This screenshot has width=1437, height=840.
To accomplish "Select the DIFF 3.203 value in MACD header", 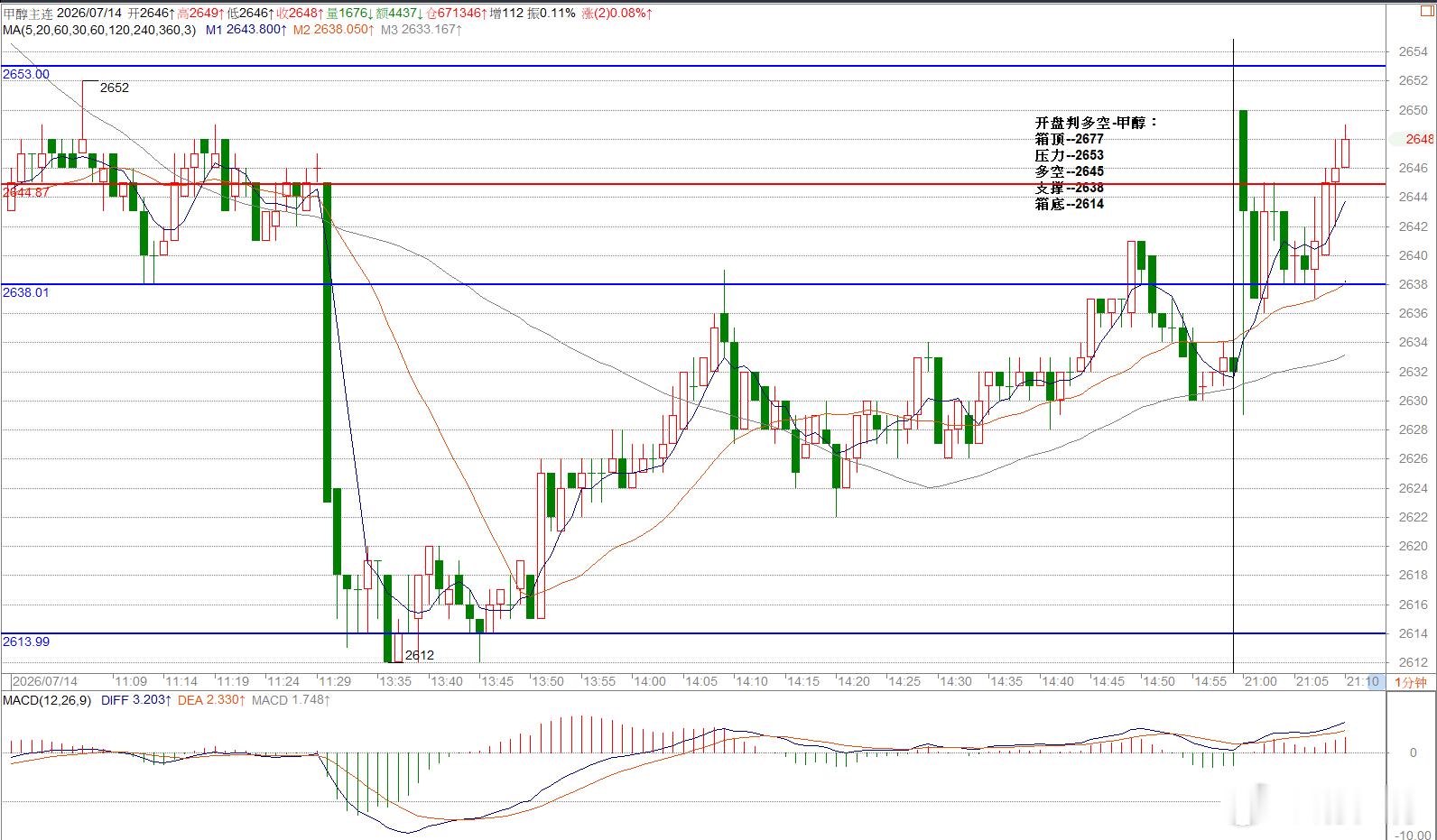I will pyautogui.click(x=135, y=700).
